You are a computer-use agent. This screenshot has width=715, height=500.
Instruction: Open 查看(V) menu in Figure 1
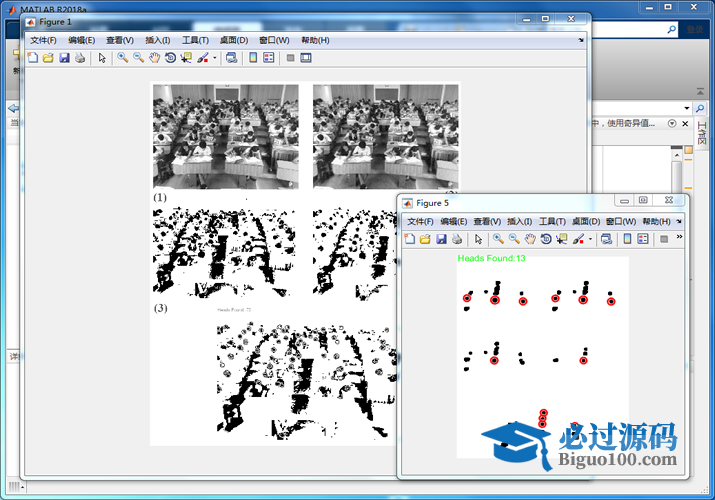[120, 40]
